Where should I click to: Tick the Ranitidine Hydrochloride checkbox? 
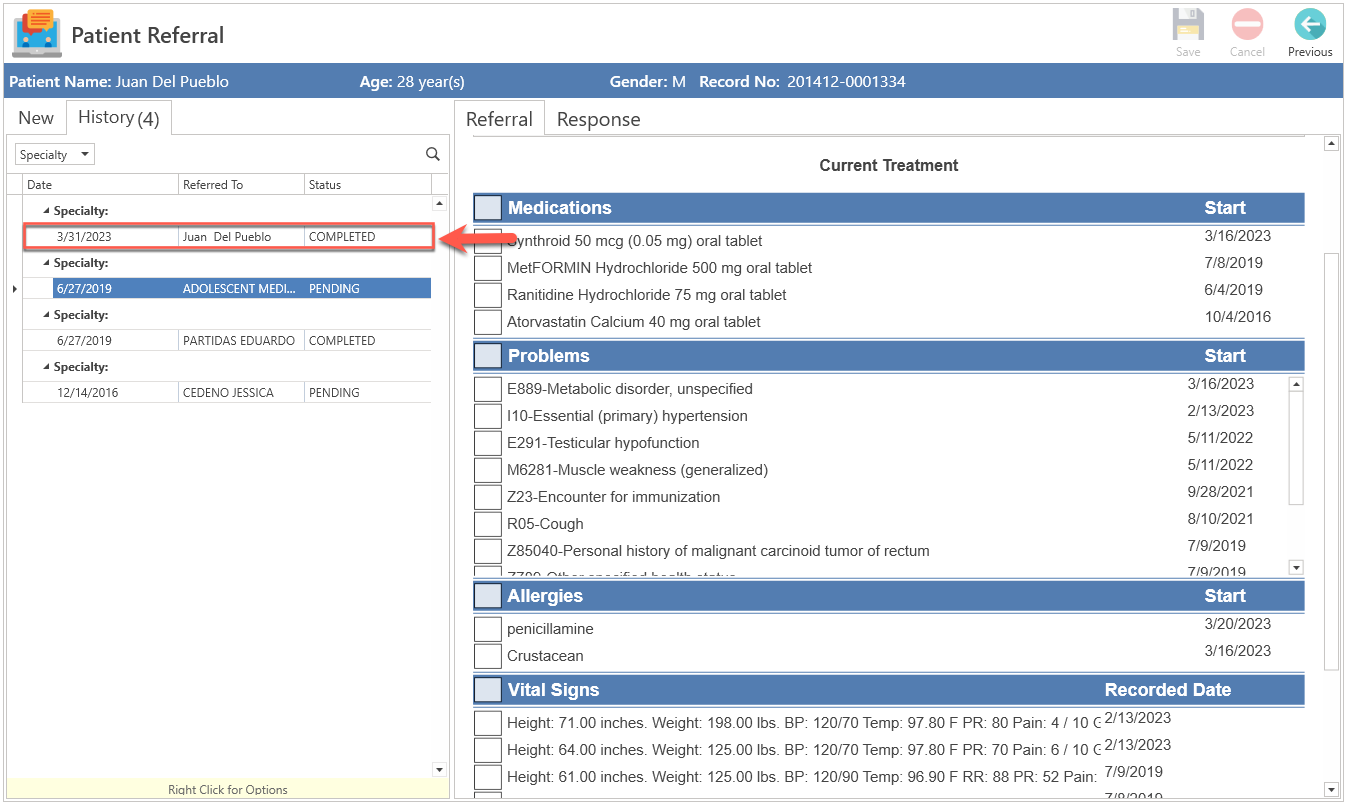tap(487, 295)
